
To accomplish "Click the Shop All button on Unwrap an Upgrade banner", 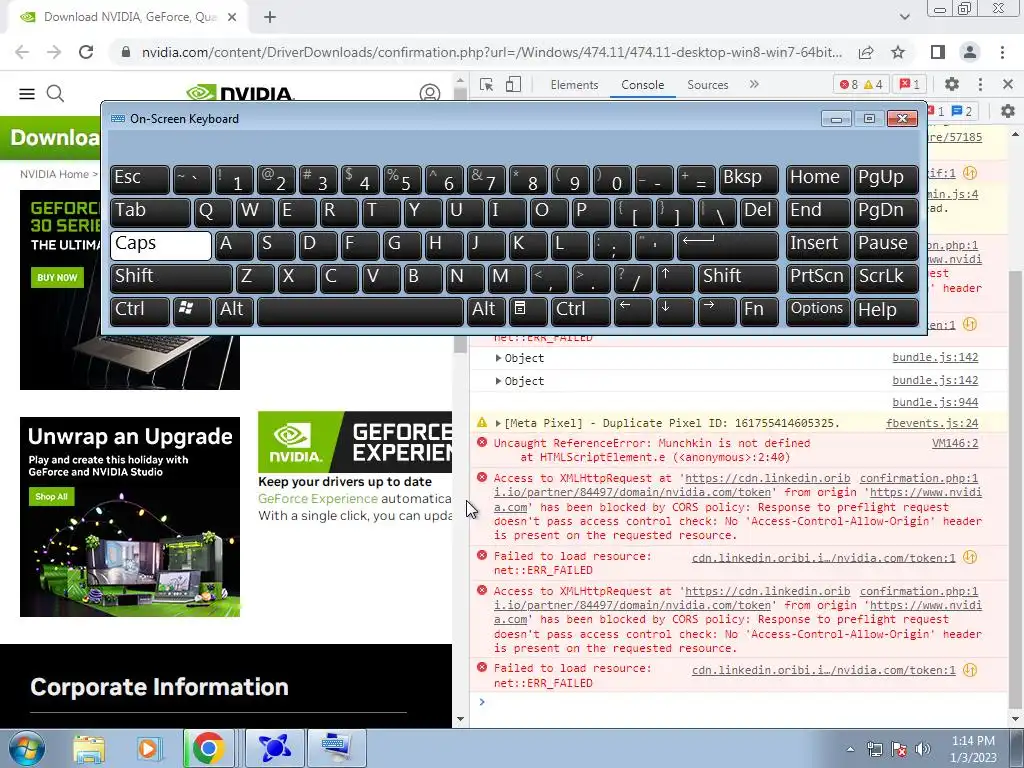I will [x=52, y=497].
